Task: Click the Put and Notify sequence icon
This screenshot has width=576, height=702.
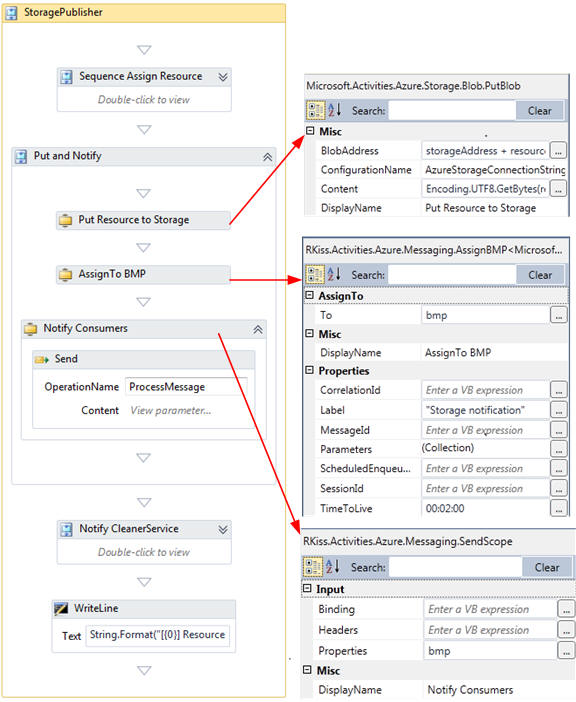Action: click(x=21, y=156)
